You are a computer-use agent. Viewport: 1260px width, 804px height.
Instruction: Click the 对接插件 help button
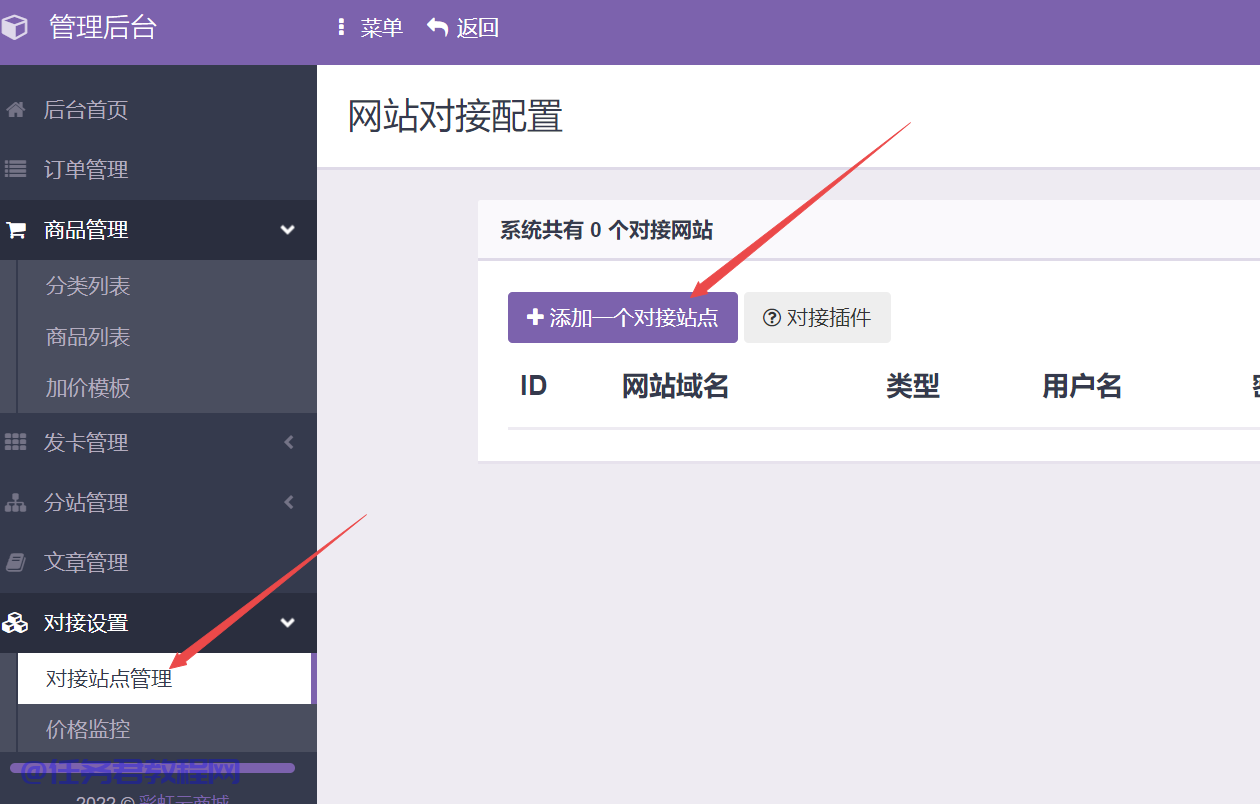click(x=817, y=318)
